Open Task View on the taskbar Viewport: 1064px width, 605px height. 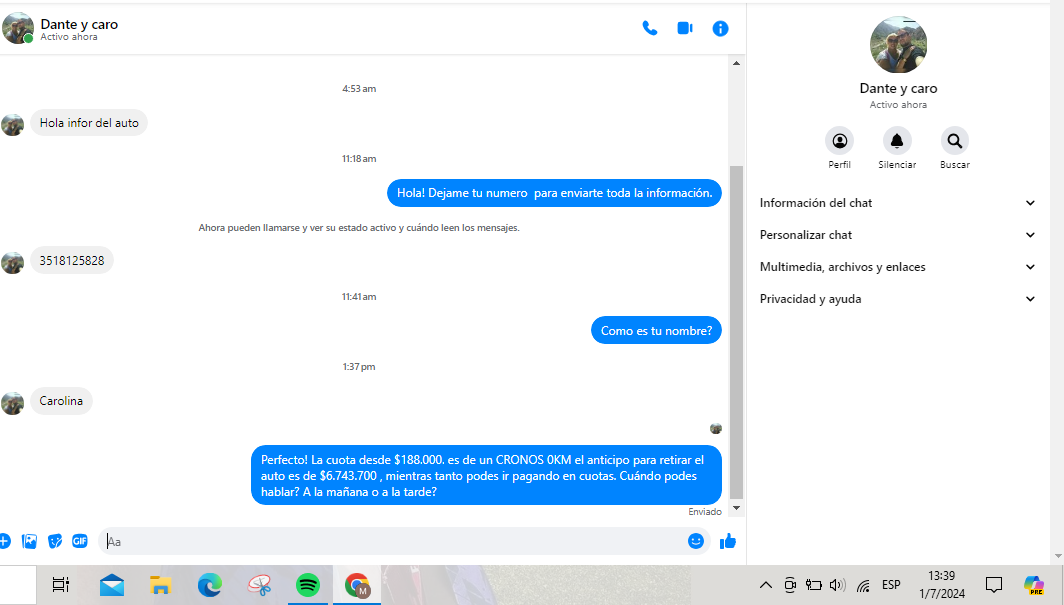point(61,585)
